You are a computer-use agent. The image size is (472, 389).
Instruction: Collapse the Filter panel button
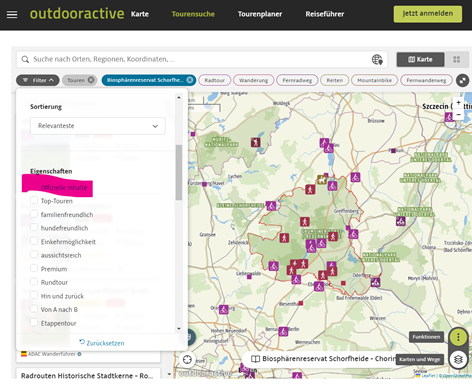[38, 80]
